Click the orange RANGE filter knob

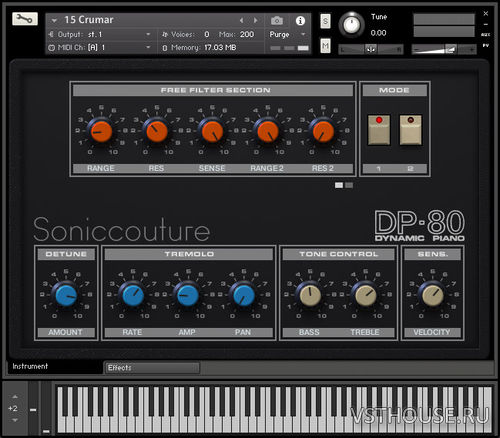(x=101, y=131)
